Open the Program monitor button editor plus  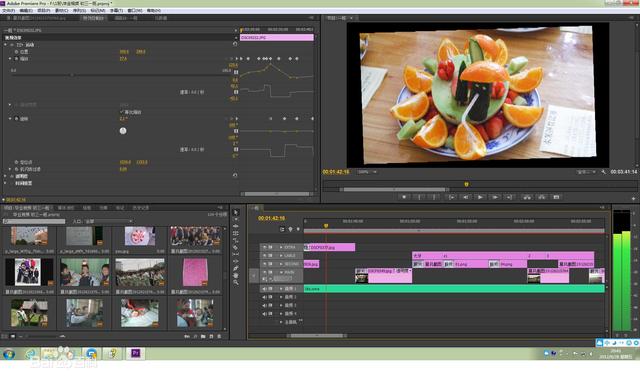pyautogui.click(x=633, y=198)
